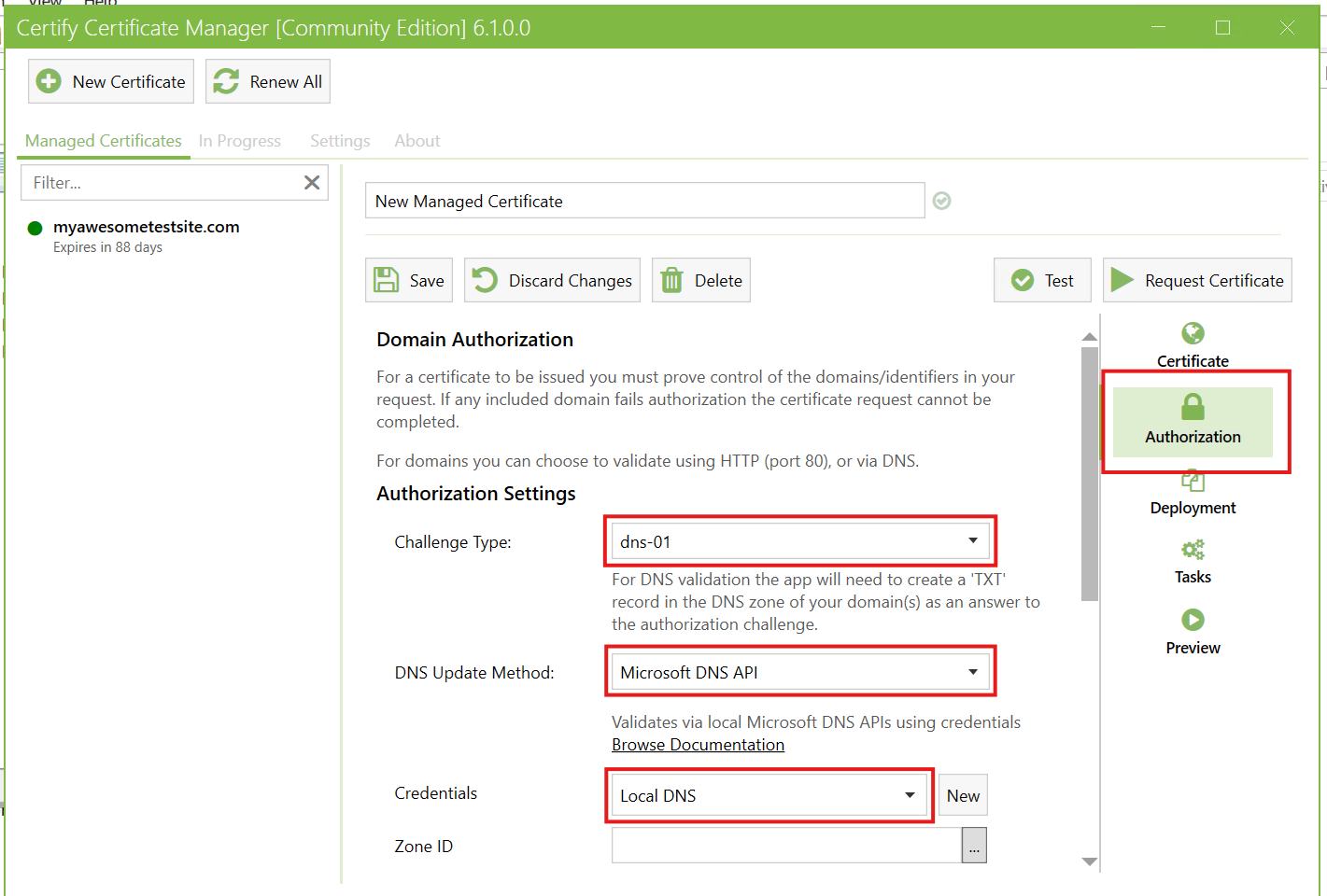Click the 'Expires in 88 days' text
The width and height of the screenshot is (1327, 896).
(107, 247)
